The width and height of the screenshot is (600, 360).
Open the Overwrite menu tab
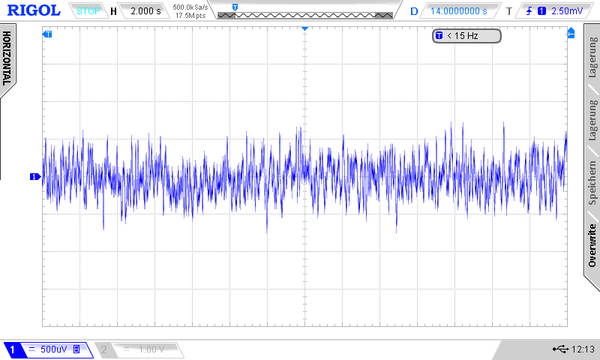click(592, 246)
